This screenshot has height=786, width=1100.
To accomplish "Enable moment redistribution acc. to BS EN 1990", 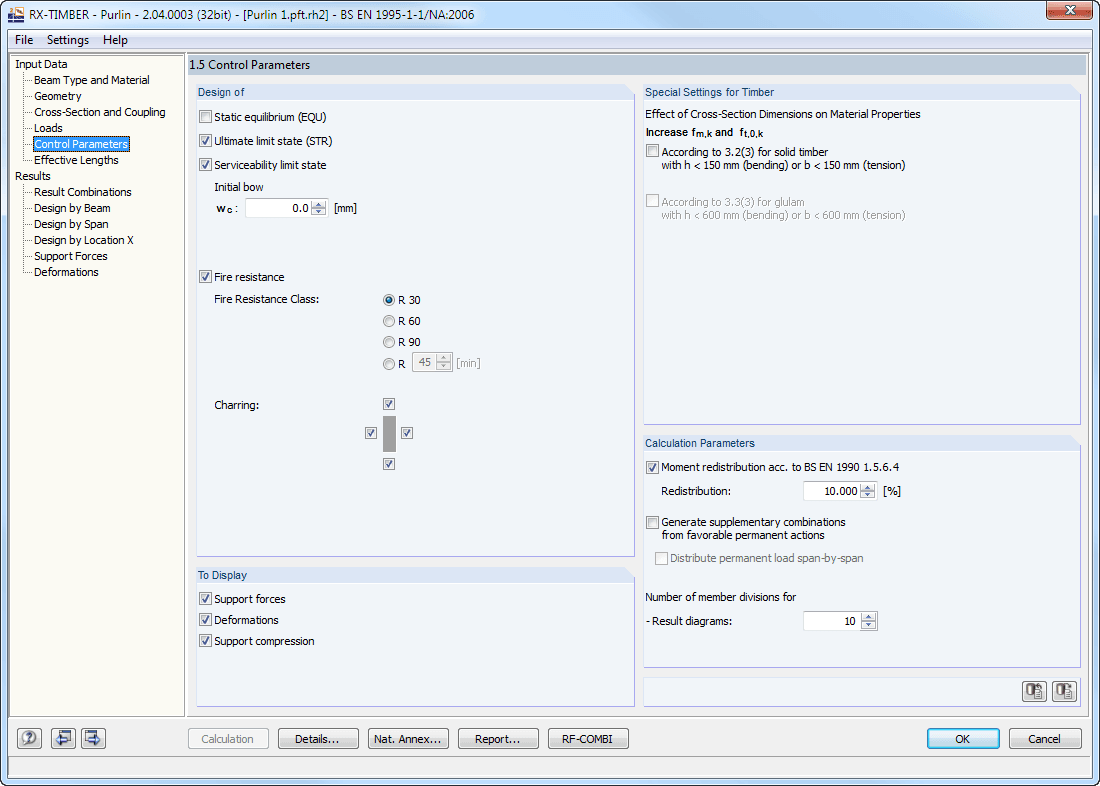I will pyautogui.click(x=651, y=467).
